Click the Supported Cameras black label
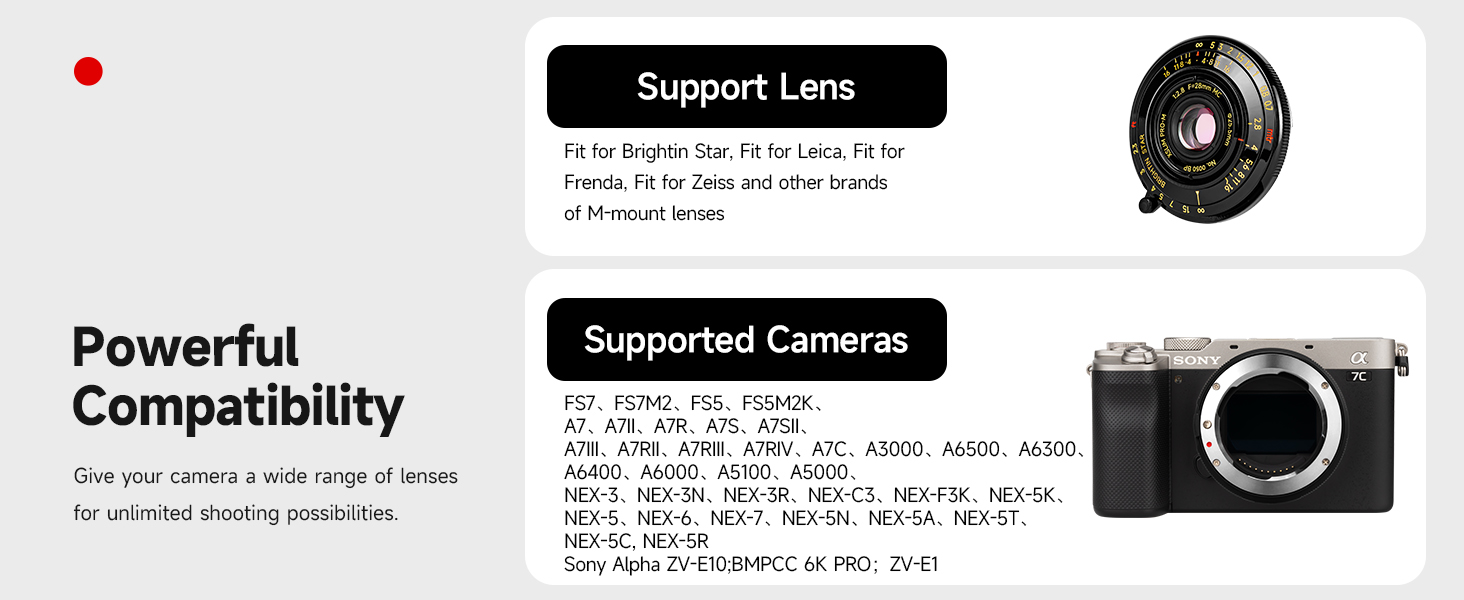Viewport: 1464px width, 600px height. click(746, 339)
